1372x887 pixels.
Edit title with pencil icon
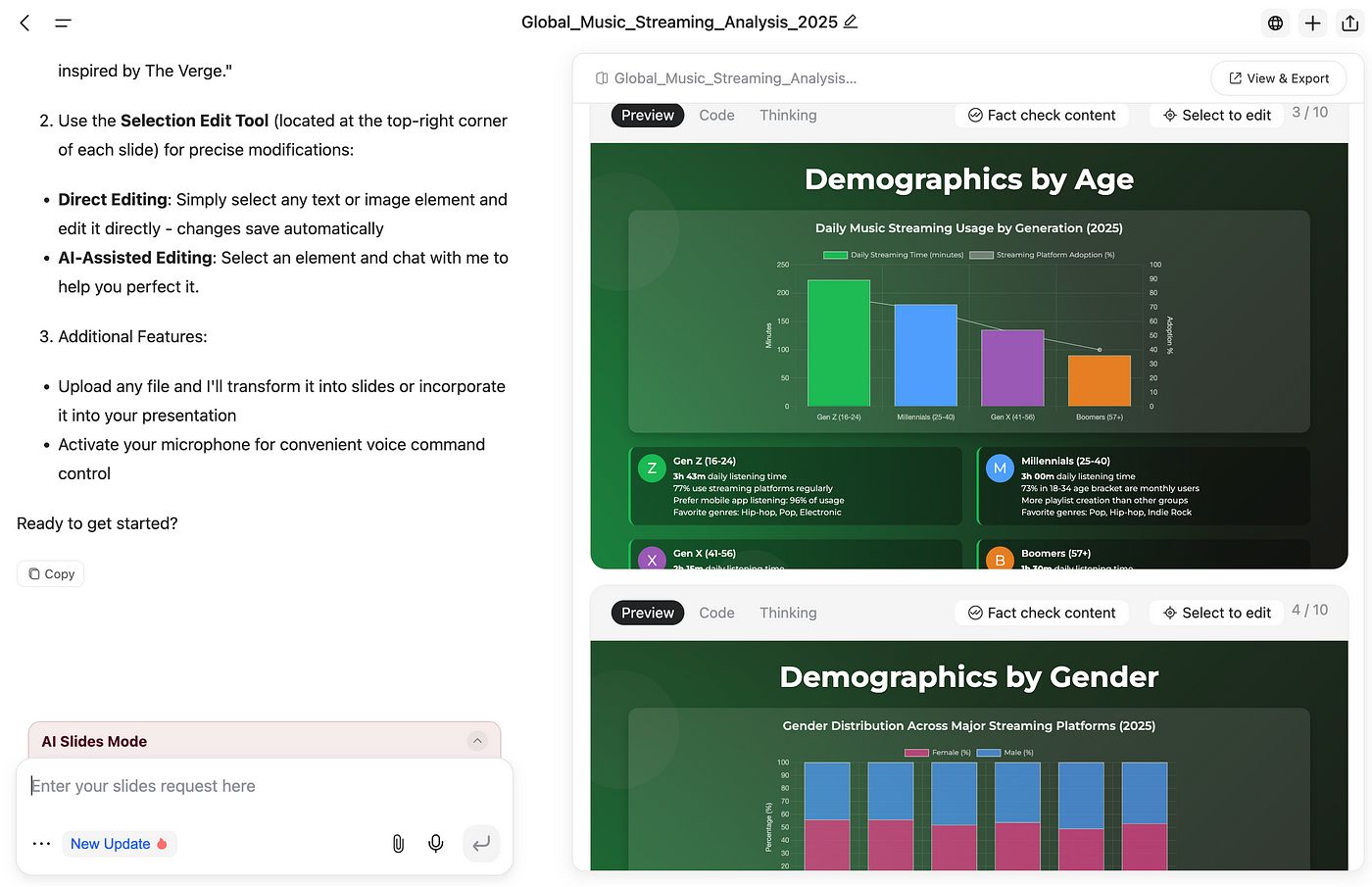coord(851,22)
